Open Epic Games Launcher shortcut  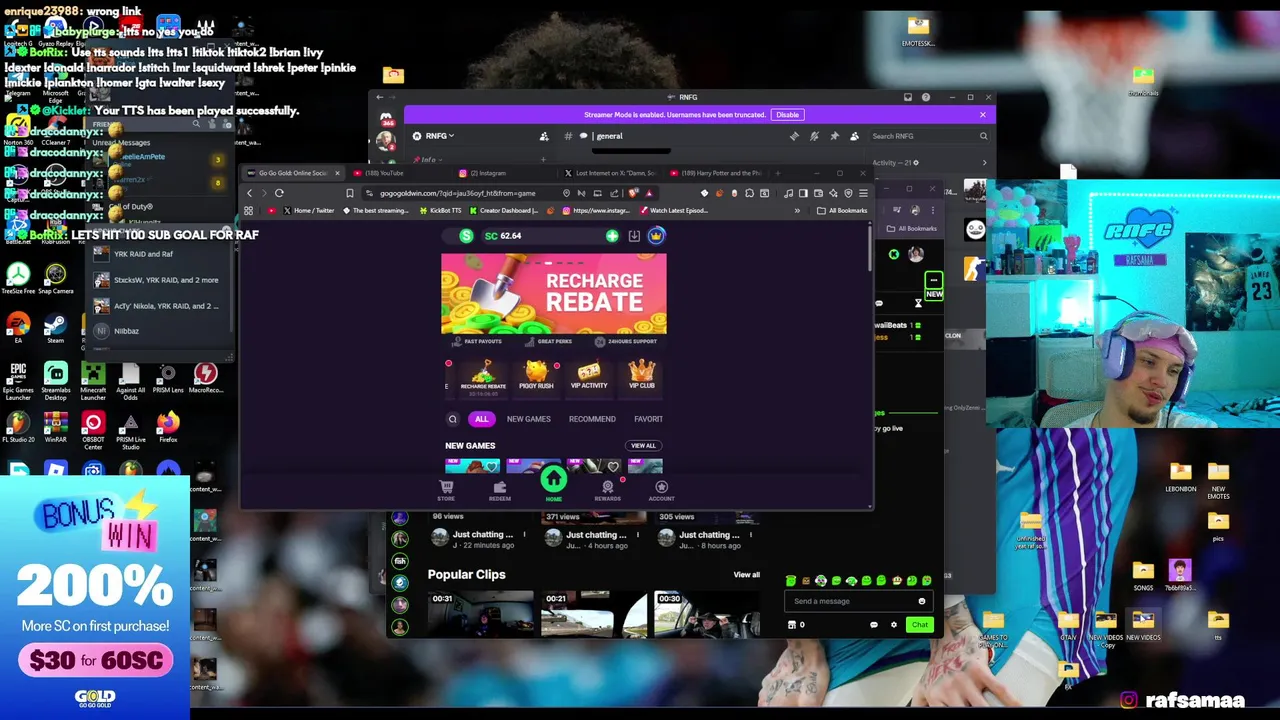tap(18, 380)
